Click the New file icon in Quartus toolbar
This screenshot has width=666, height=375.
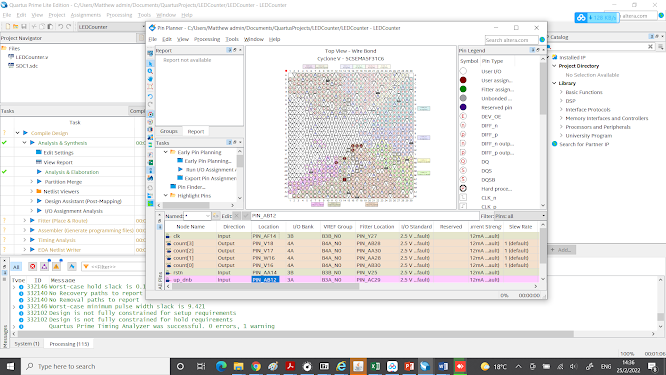(8, 26)
